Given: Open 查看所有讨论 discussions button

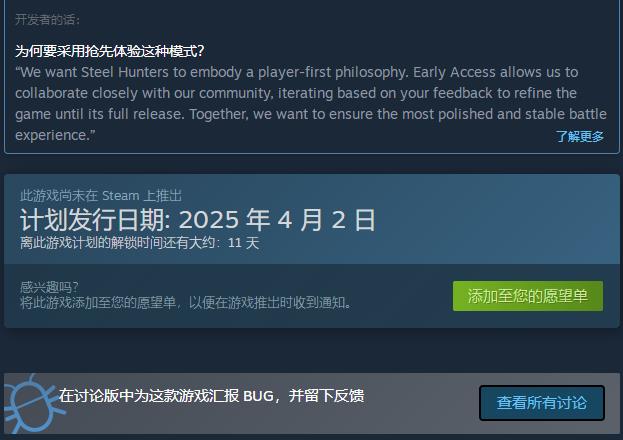Looking at the screenshot, I should [542, 403].
